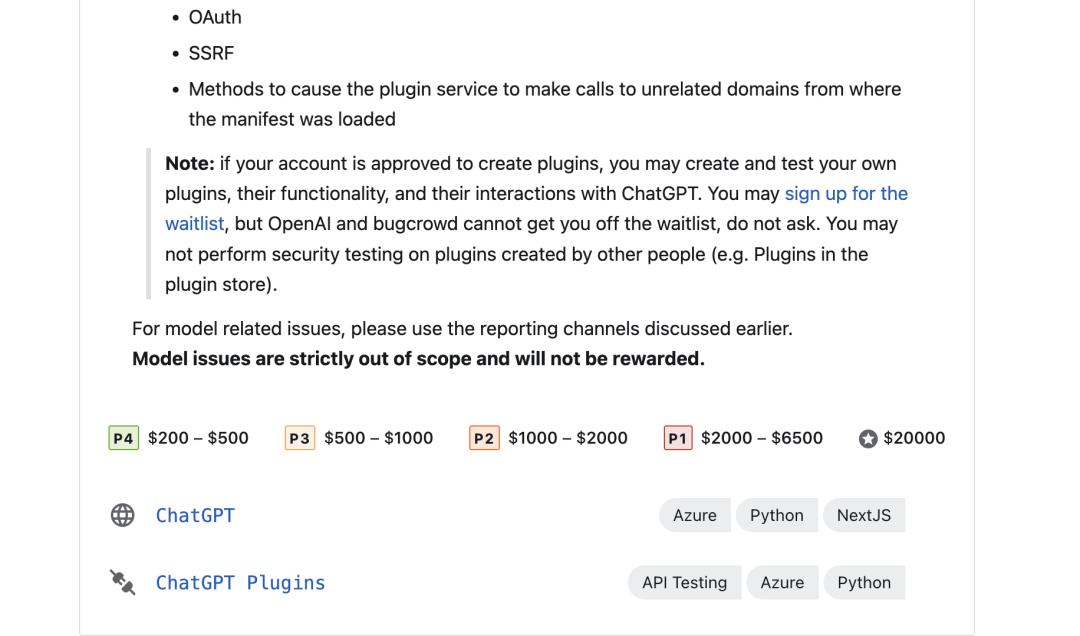
Task: Click the globe icon beside ChatGPT
Action: [122, 515]
